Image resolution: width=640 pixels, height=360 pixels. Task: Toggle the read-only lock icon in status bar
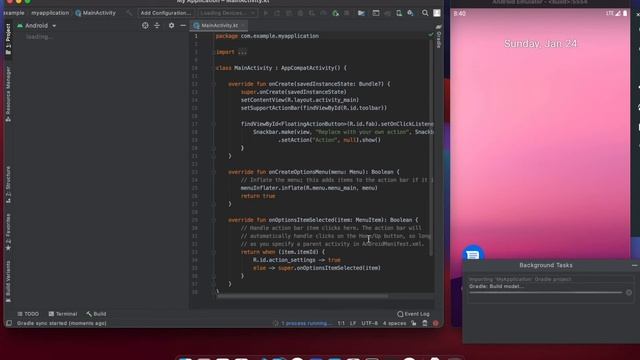[414, 323]
